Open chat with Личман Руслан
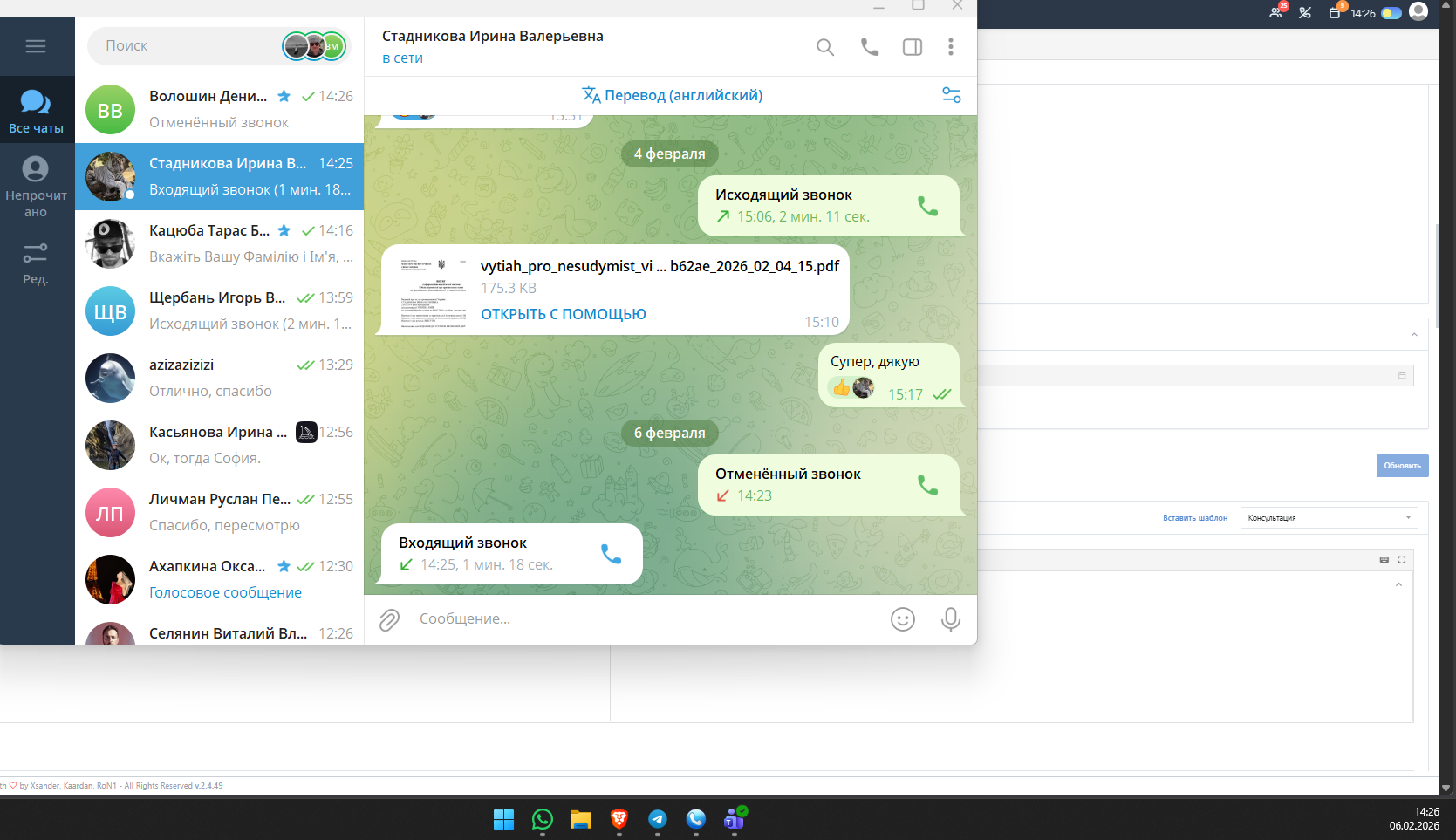1456x840 pixels. pos(219,513)
